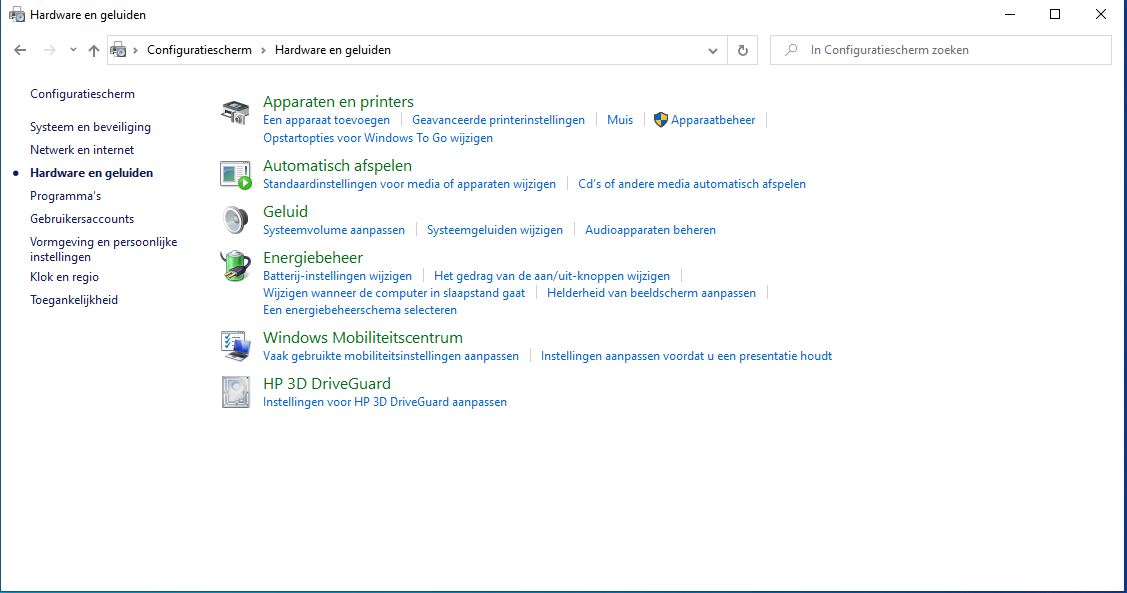Select Hardware en geluiden breadcrumb
This screenshot has height=593, width=1127.
tap(333, 50)
